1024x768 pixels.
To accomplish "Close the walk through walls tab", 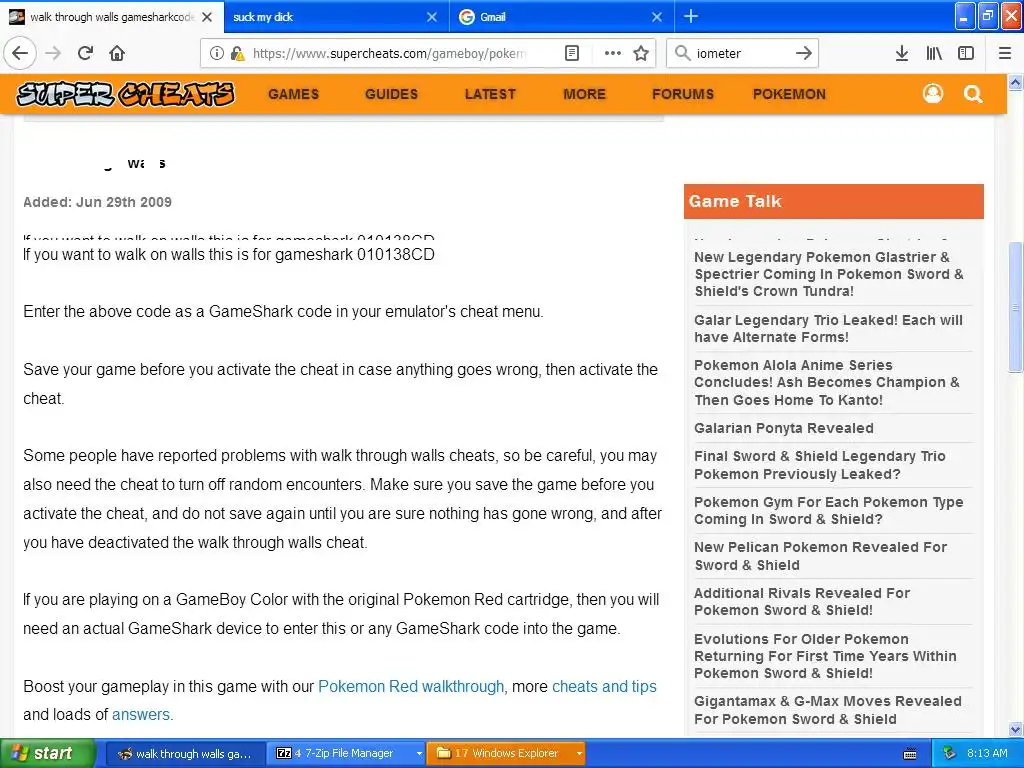I will coord(207,17).
